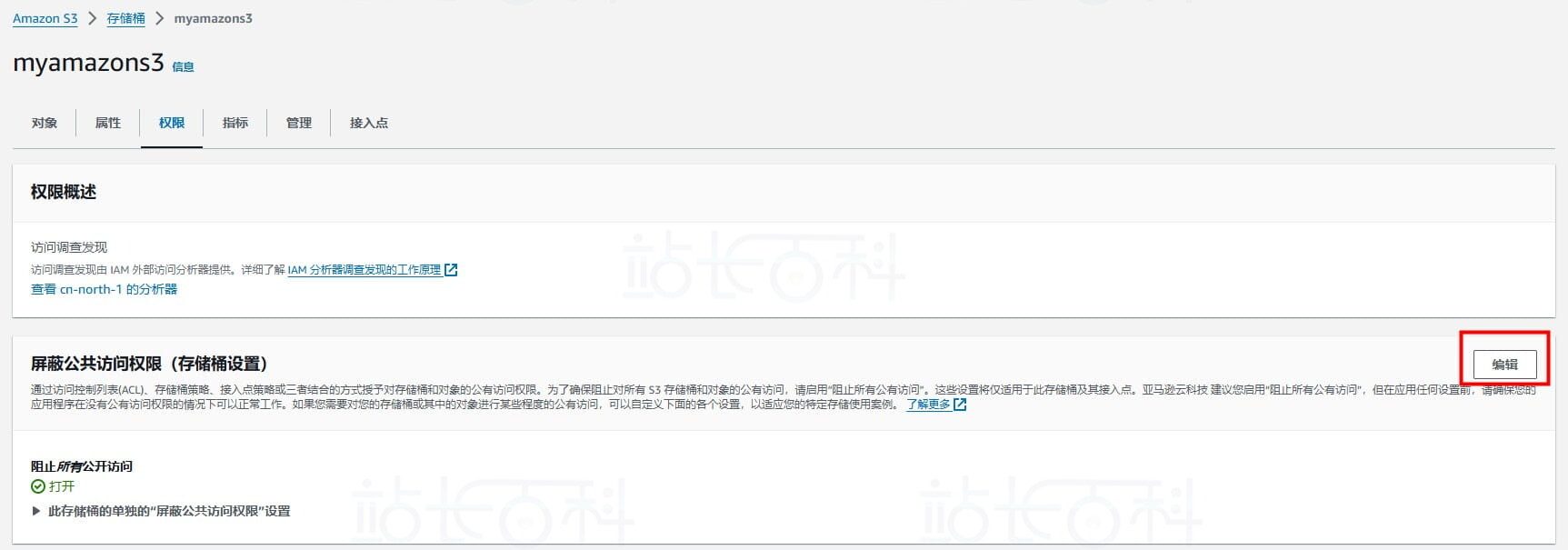
Task: Go to the 指标 tab
Action: 235,123
